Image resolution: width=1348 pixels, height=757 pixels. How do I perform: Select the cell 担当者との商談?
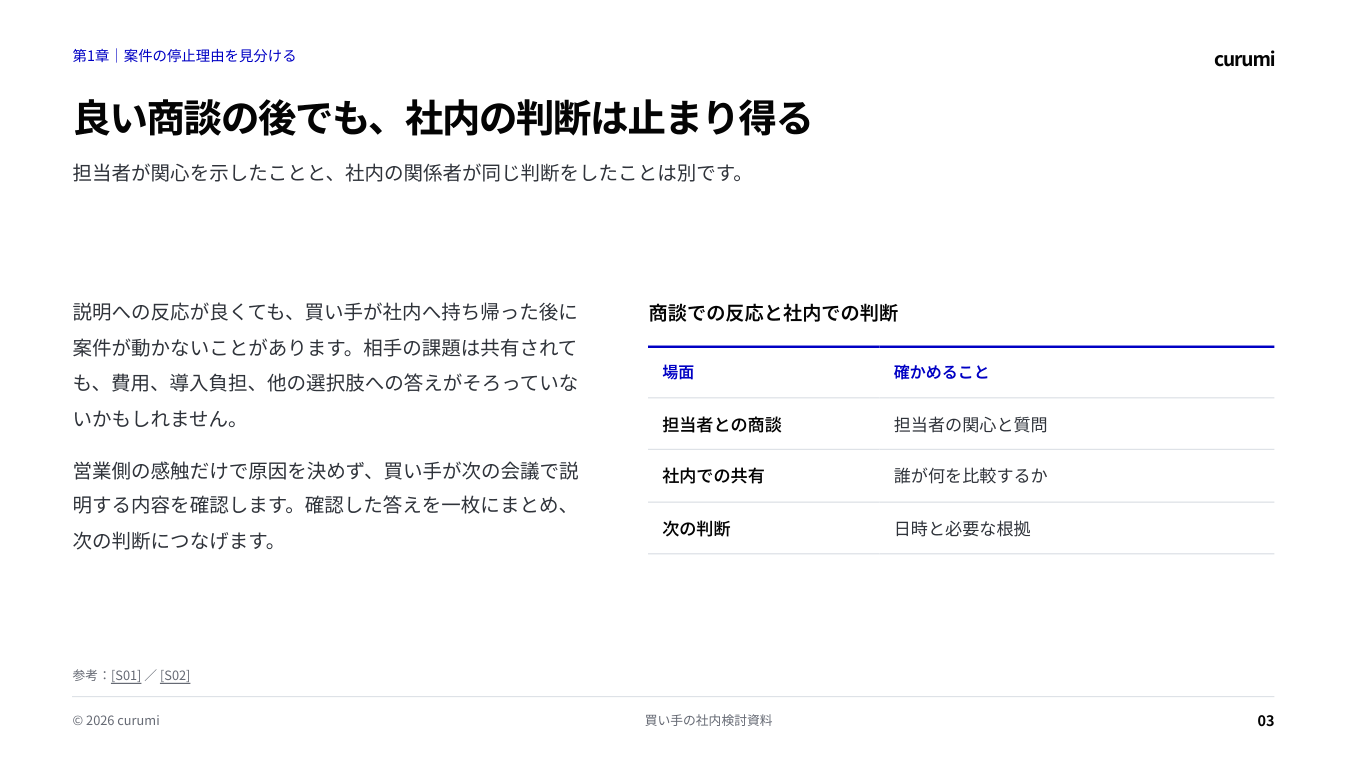click(722, 424)
